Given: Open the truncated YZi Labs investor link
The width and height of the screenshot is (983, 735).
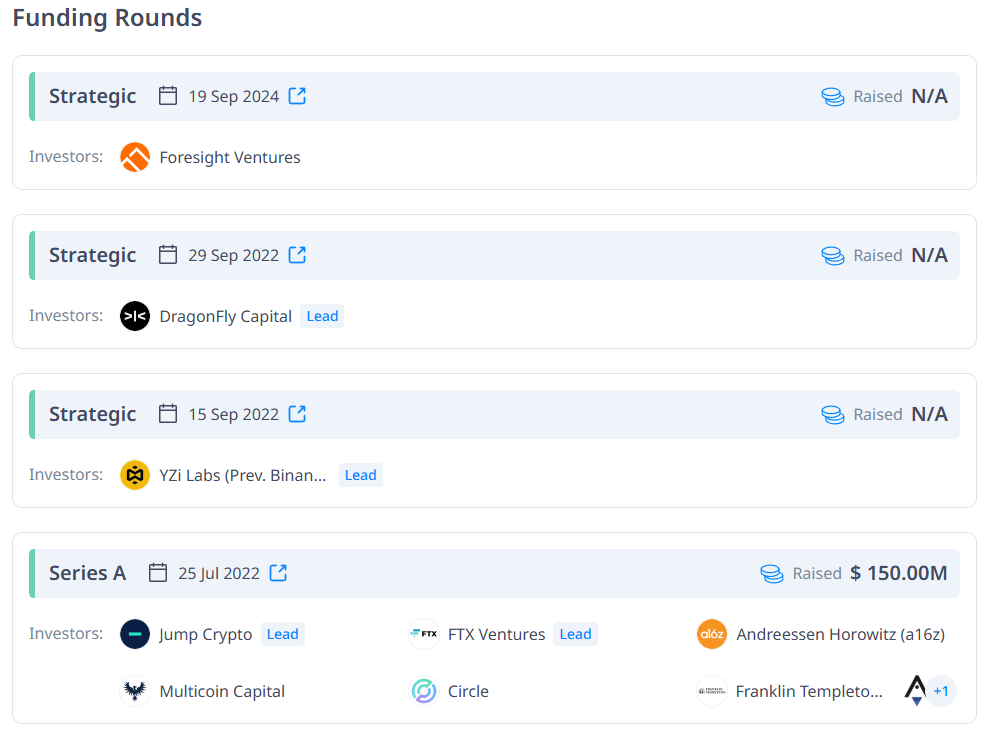Looking at the screenshot, I should click(243, 475).
